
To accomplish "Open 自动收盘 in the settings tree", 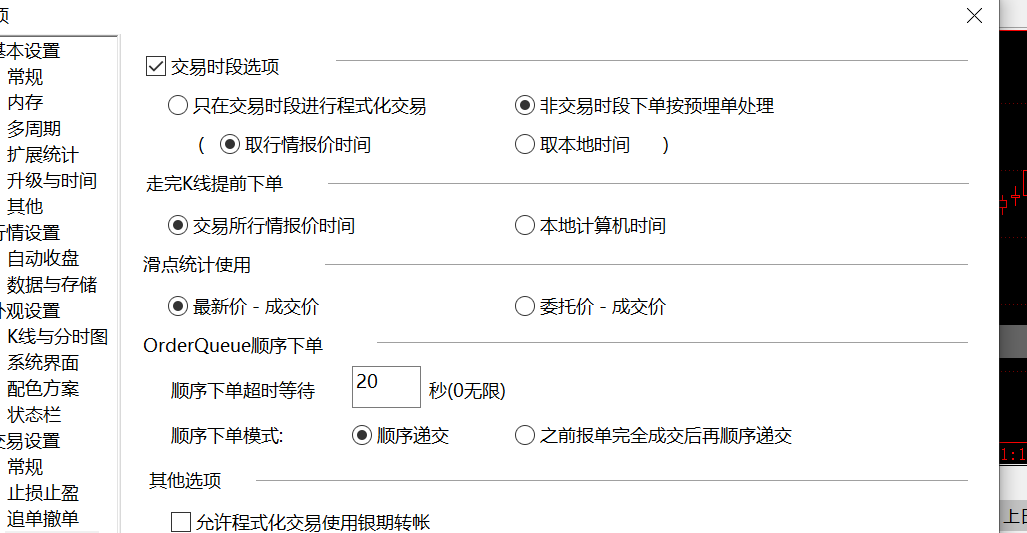I will pos(43,259).
